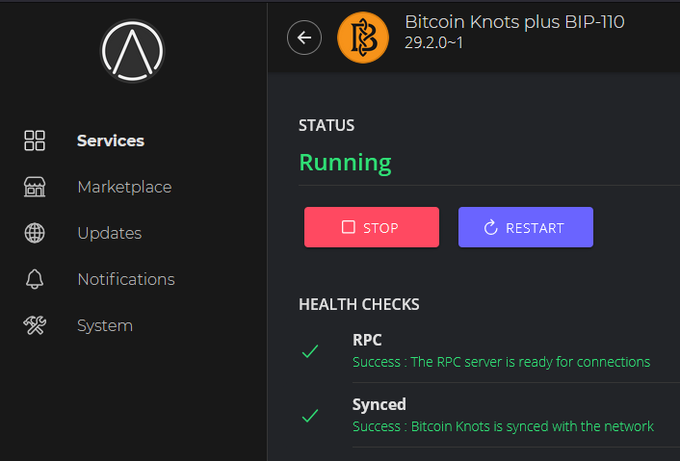The width and height of the screenshot is (680, 461).
Task: Go back using the arrow button
Action: click(x=304, y=38)
